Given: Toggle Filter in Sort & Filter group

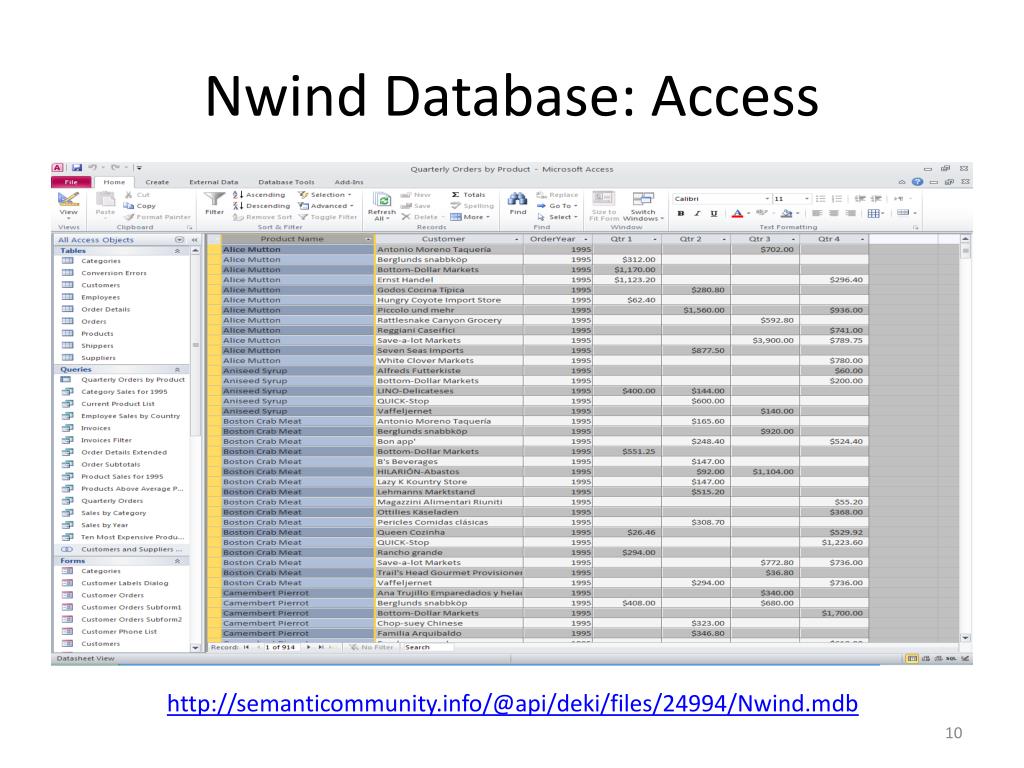Looking at the screenshot, I should pyautogui.click(x=328, y=217).
